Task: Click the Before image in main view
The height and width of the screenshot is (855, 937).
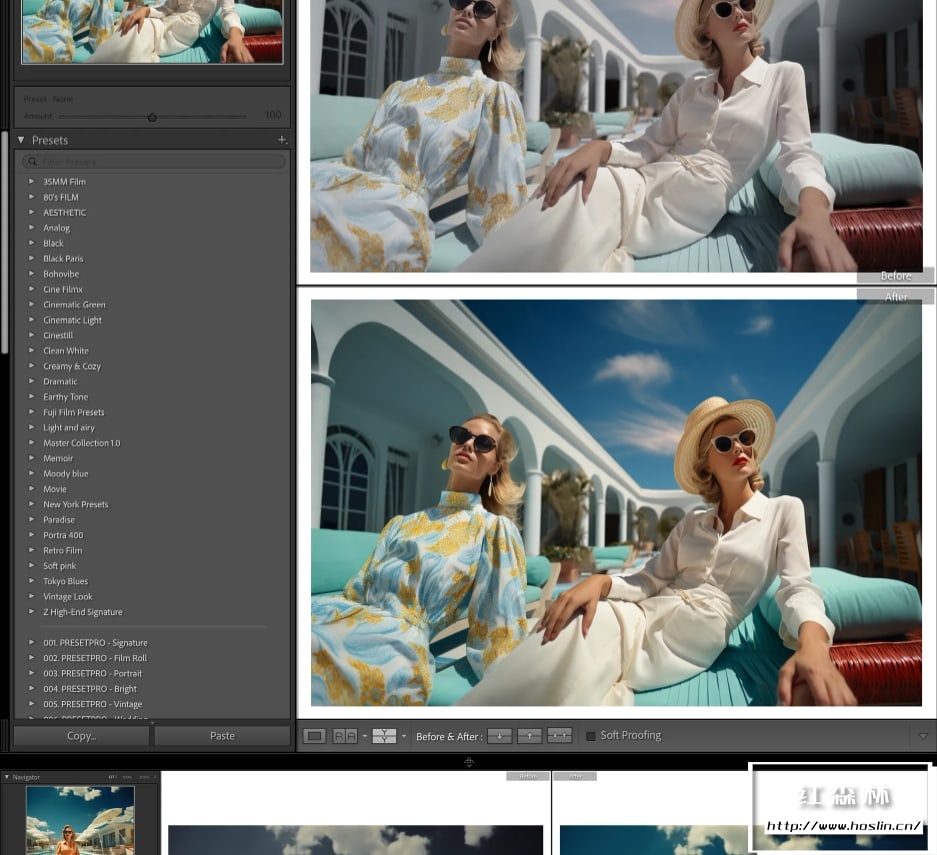Action: [616, 136]
